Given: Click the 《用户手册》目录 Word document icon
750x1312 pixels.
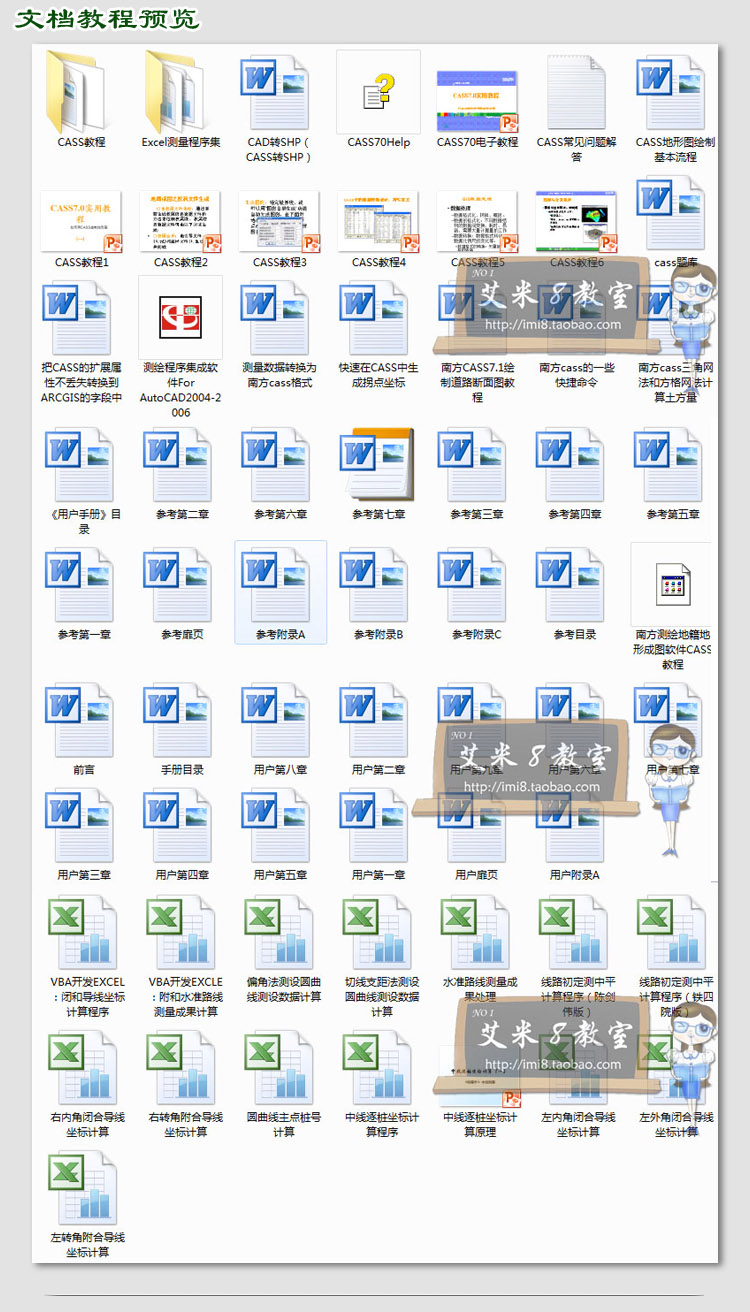Looking at the screenshot, I should click(81, 467).
